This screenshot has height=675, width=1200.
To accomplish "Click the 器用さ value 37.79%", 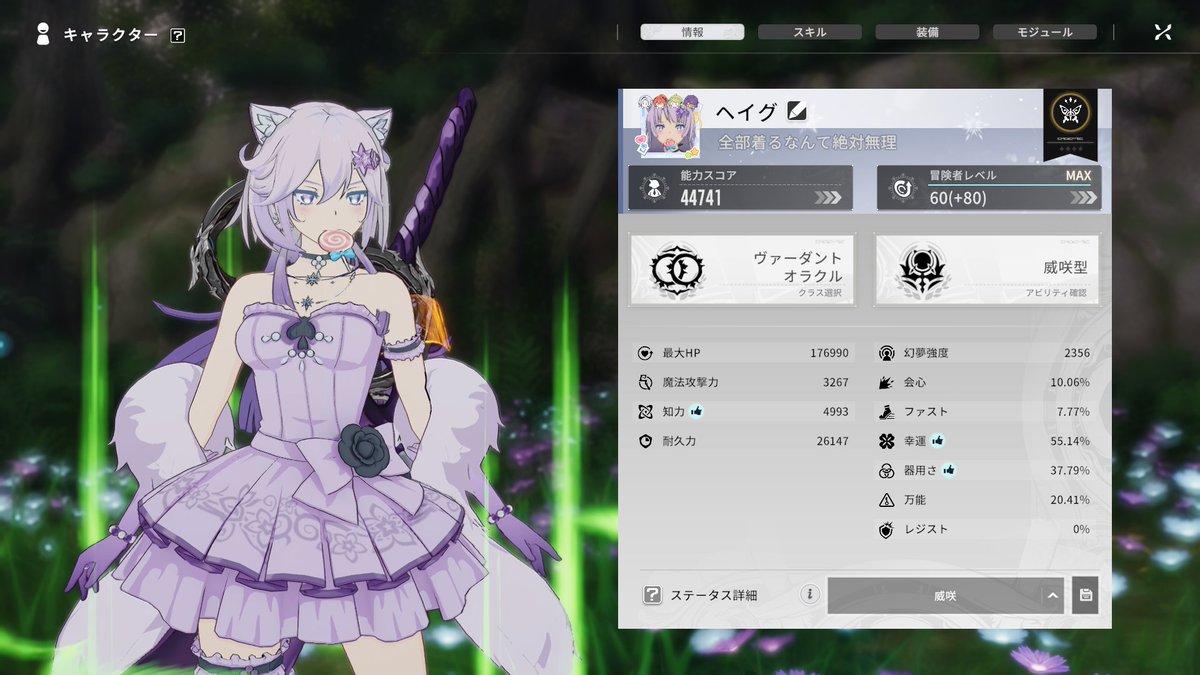I will pos(1070,470).
